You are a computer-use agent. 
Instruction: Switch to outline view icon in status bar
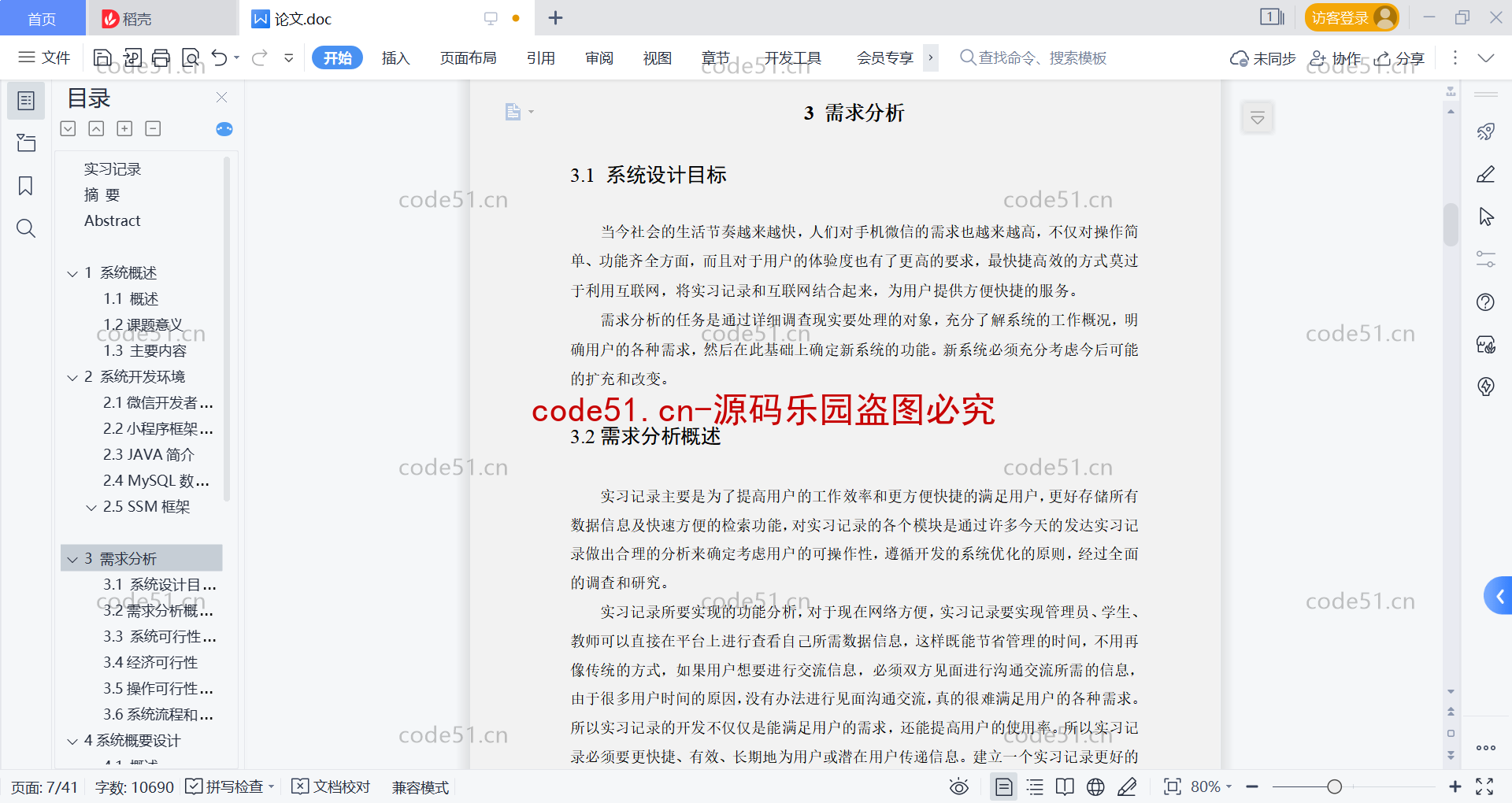pyautogui.click(x=1035, y=786)
